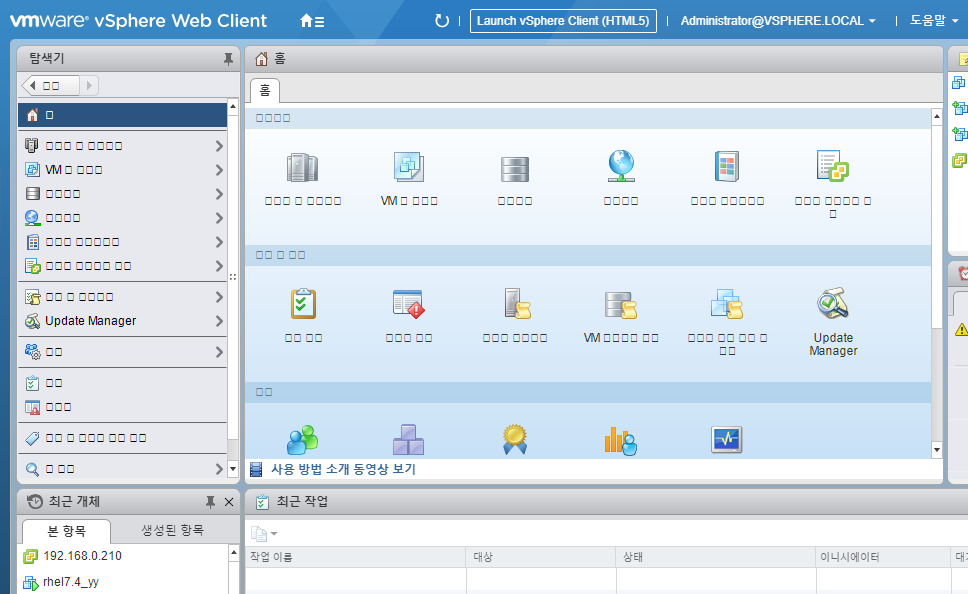Open the VM and Templates icon on Home page

coord(409,167)
